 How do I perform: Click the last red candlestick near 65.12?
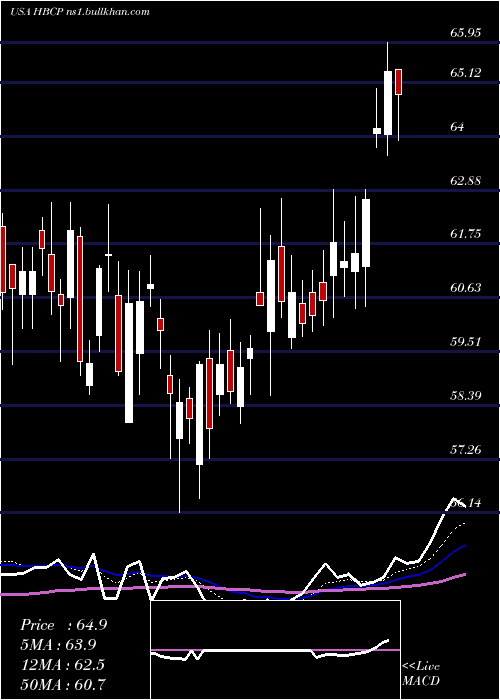pyautogui.click(x=398, y=82)
